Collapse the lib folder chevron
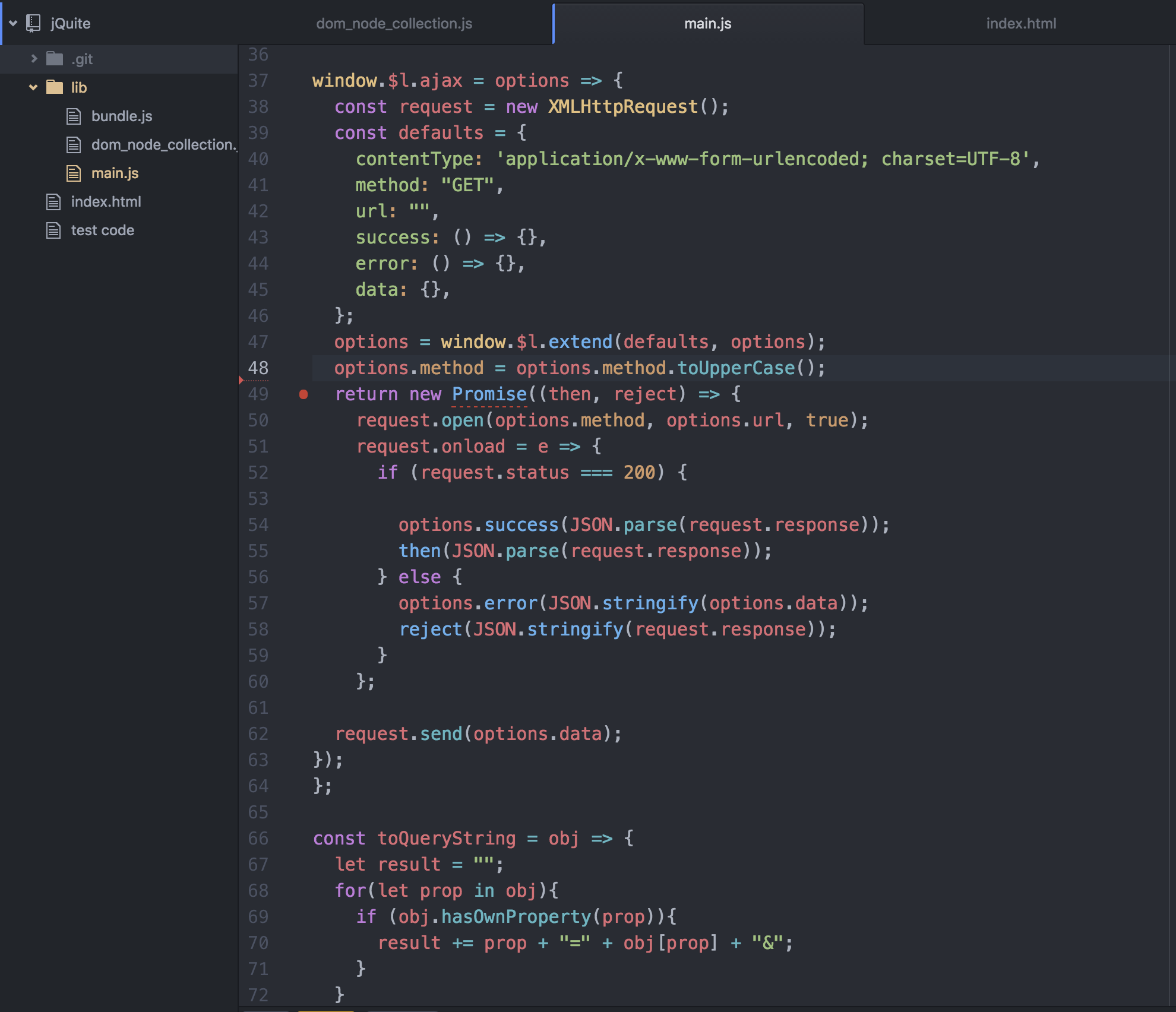1176x1012 pixels. coord(33,87)
